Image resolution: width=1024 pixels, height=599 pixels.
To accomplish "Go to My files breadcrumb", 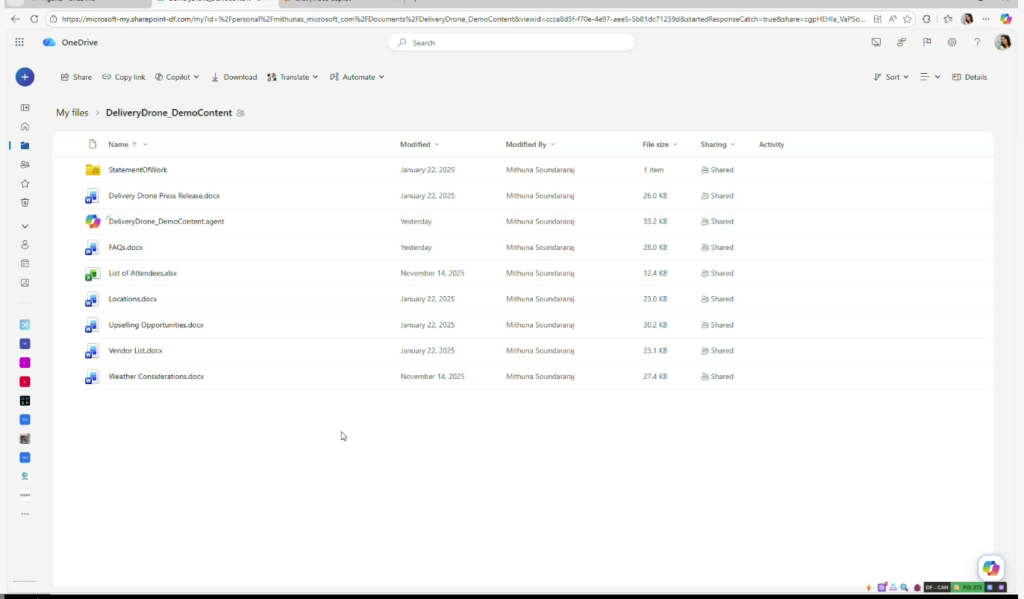I will (72, 113).
